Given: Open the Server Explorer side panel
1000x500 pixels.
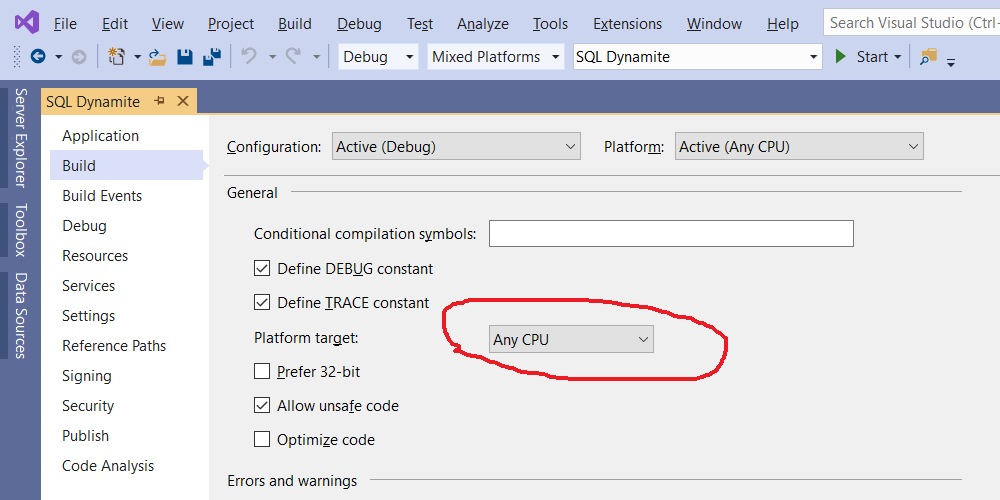Looking at the screenshot, I should tap(20, 138).
